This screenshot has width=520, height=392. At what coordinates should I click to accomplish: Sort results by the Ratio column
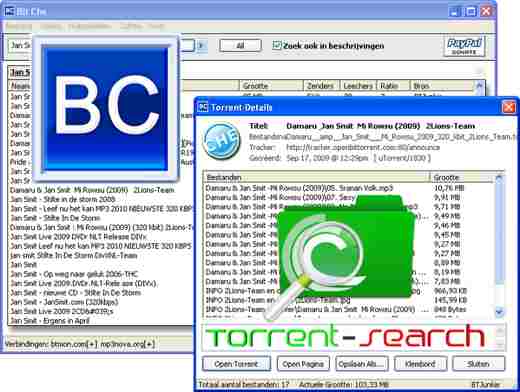pos(393,86)
